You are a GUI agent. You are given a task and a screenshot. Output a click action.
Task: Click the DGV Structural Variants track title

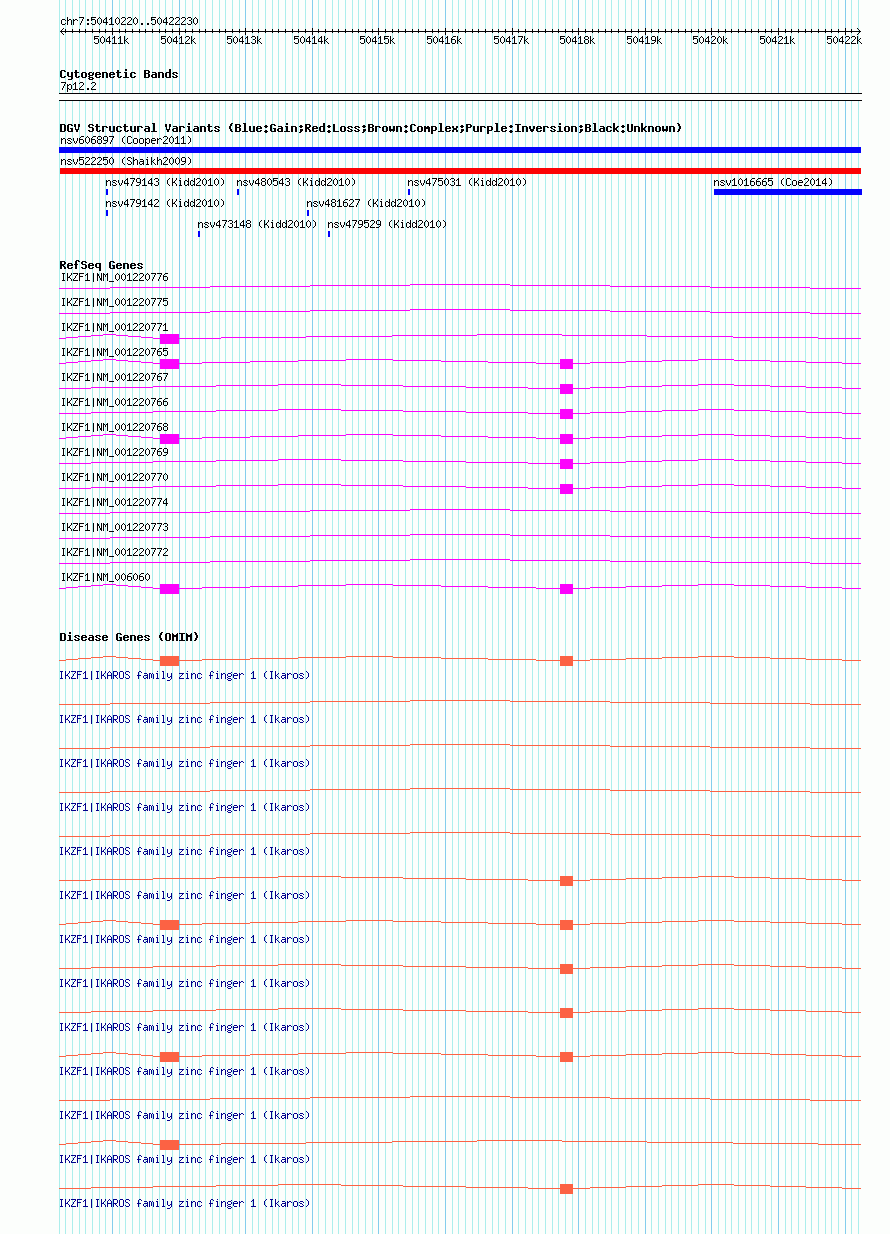coord(370,128)
